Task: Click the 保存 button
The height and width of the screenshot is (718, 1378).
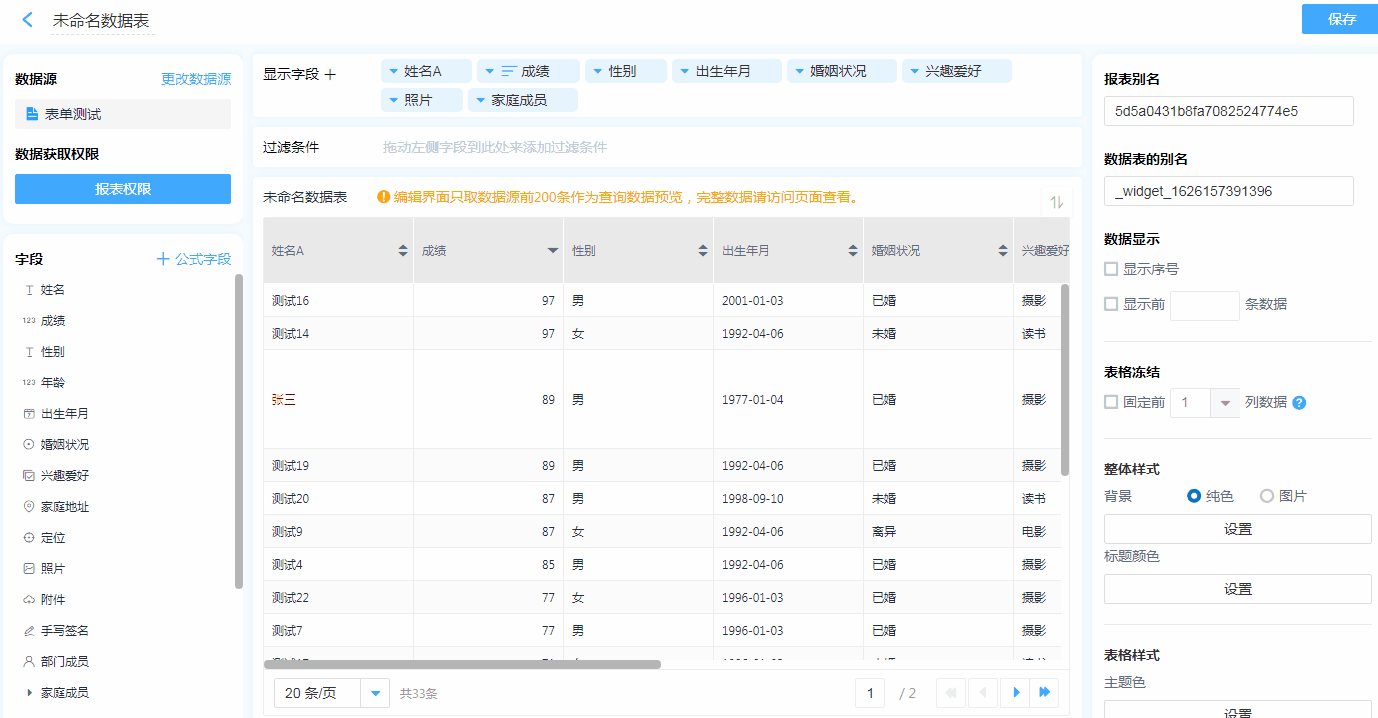Action: pos(1341,19)
